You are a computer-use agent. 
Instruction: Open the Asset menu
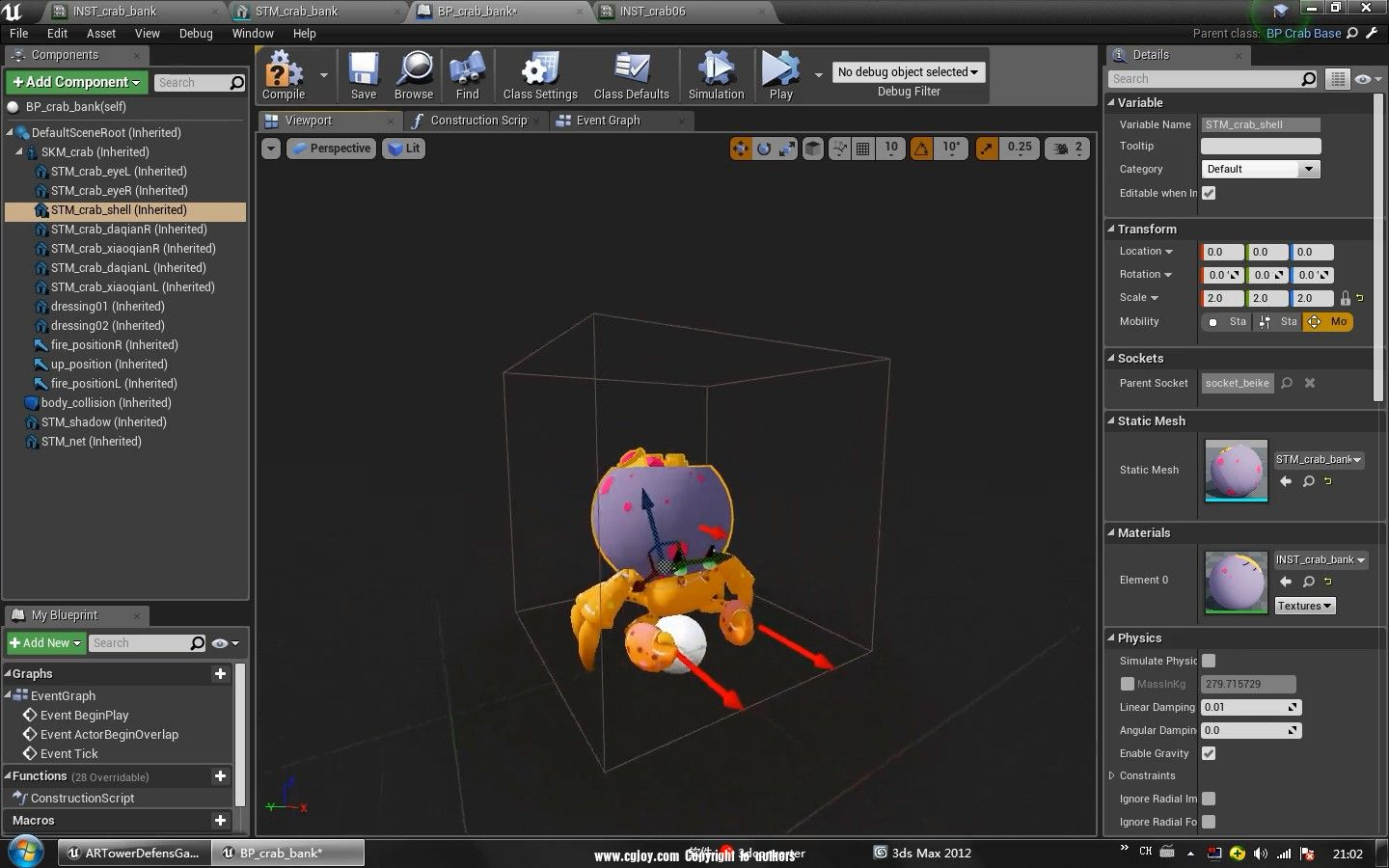101,33
